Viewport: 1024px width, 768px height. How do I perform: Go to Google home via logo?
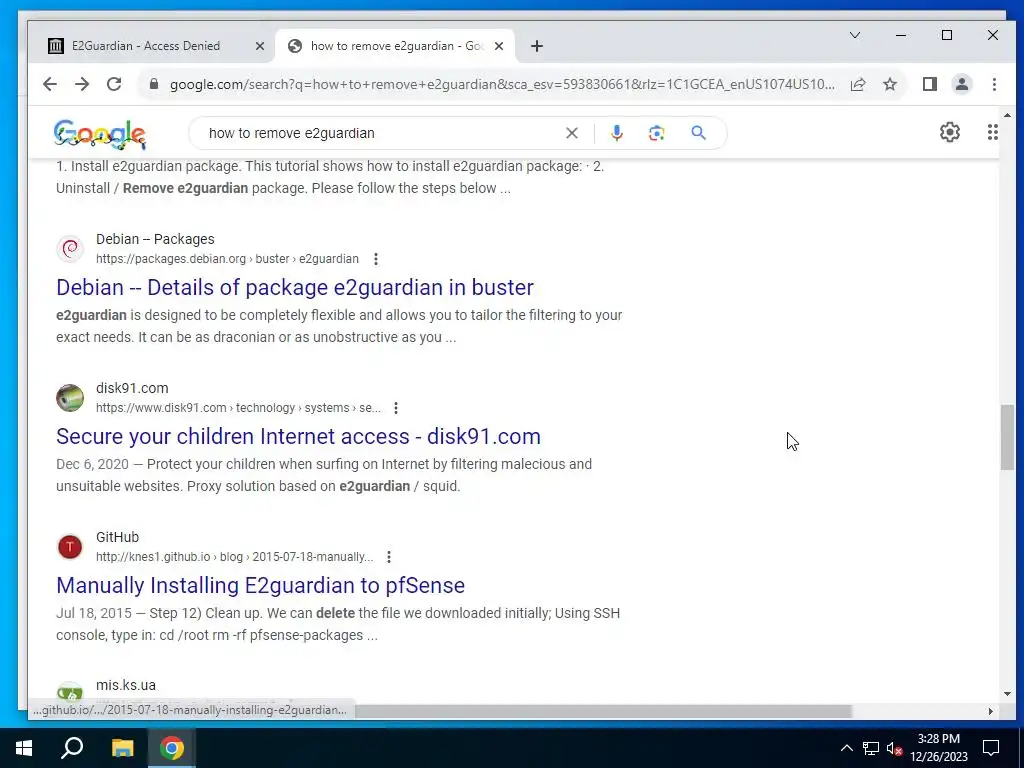pos(100,134)
